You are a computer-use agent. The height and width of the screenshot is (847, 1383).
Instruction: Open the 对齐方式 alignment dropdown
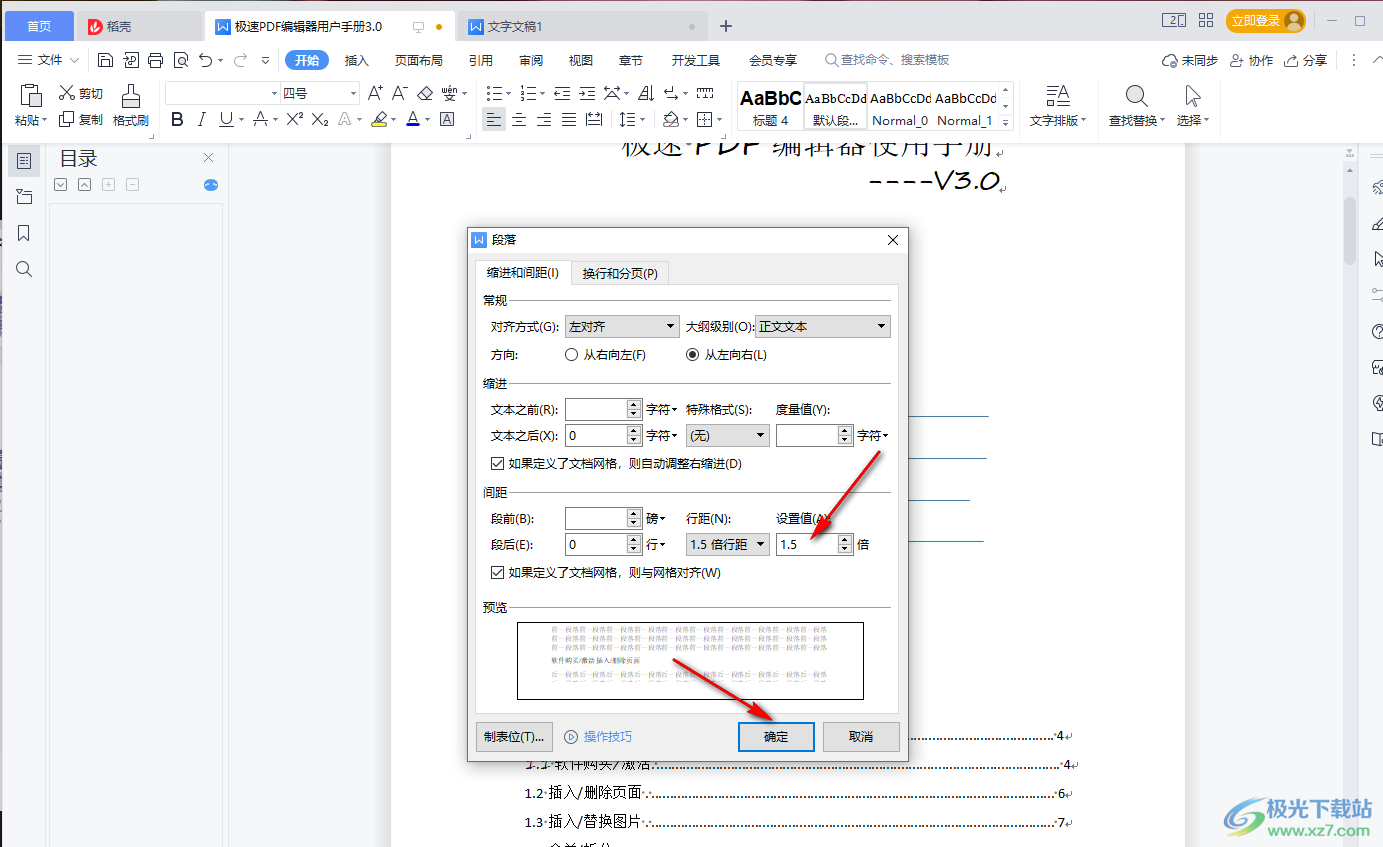click(622, 327)
